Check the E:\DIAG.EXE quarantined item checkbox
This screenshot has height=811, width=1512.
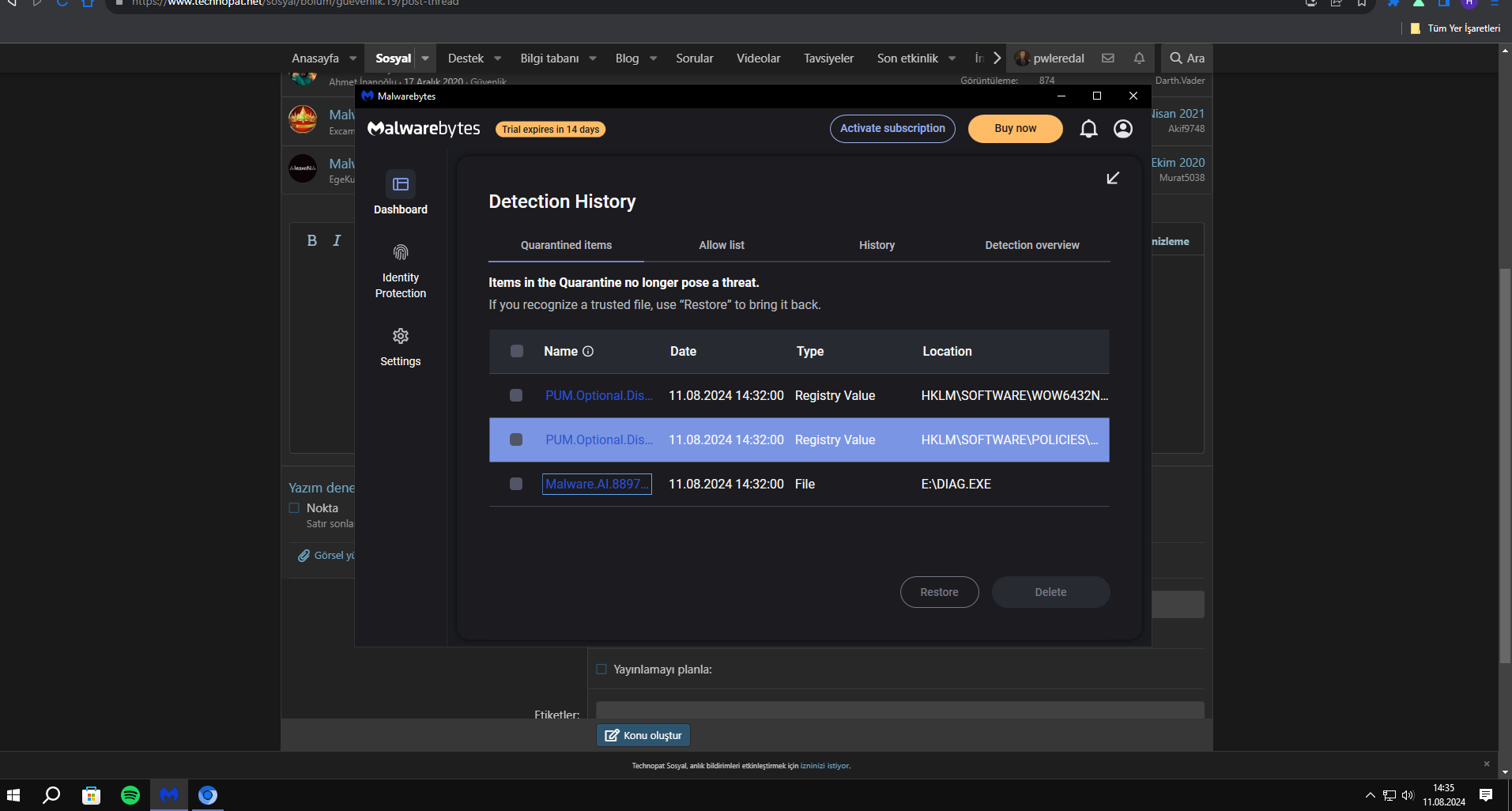click(x=516, y=484)
